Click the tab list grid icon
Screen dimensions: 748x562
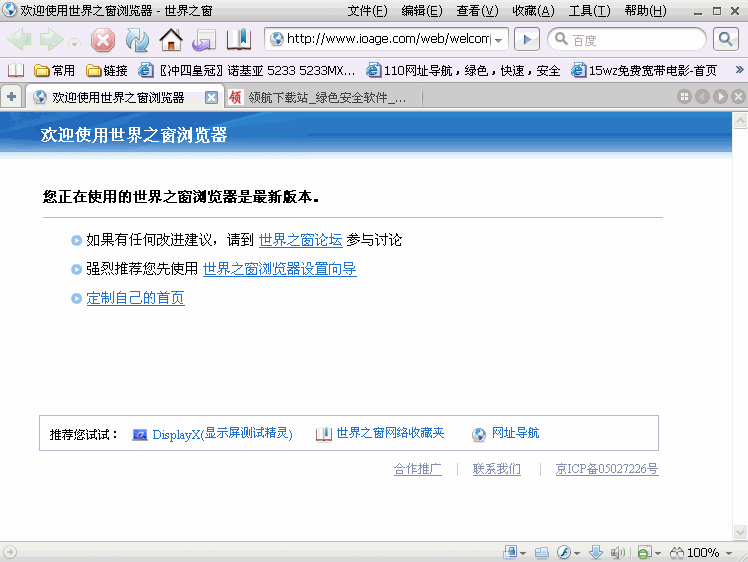pyautogui.click(x=684, y=97)
